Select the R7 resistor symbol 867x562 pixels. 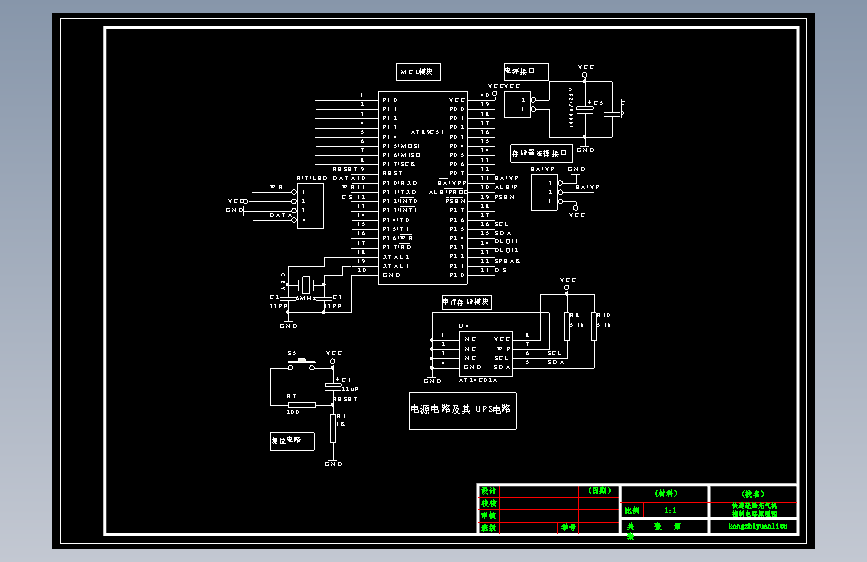click(302, 405)
